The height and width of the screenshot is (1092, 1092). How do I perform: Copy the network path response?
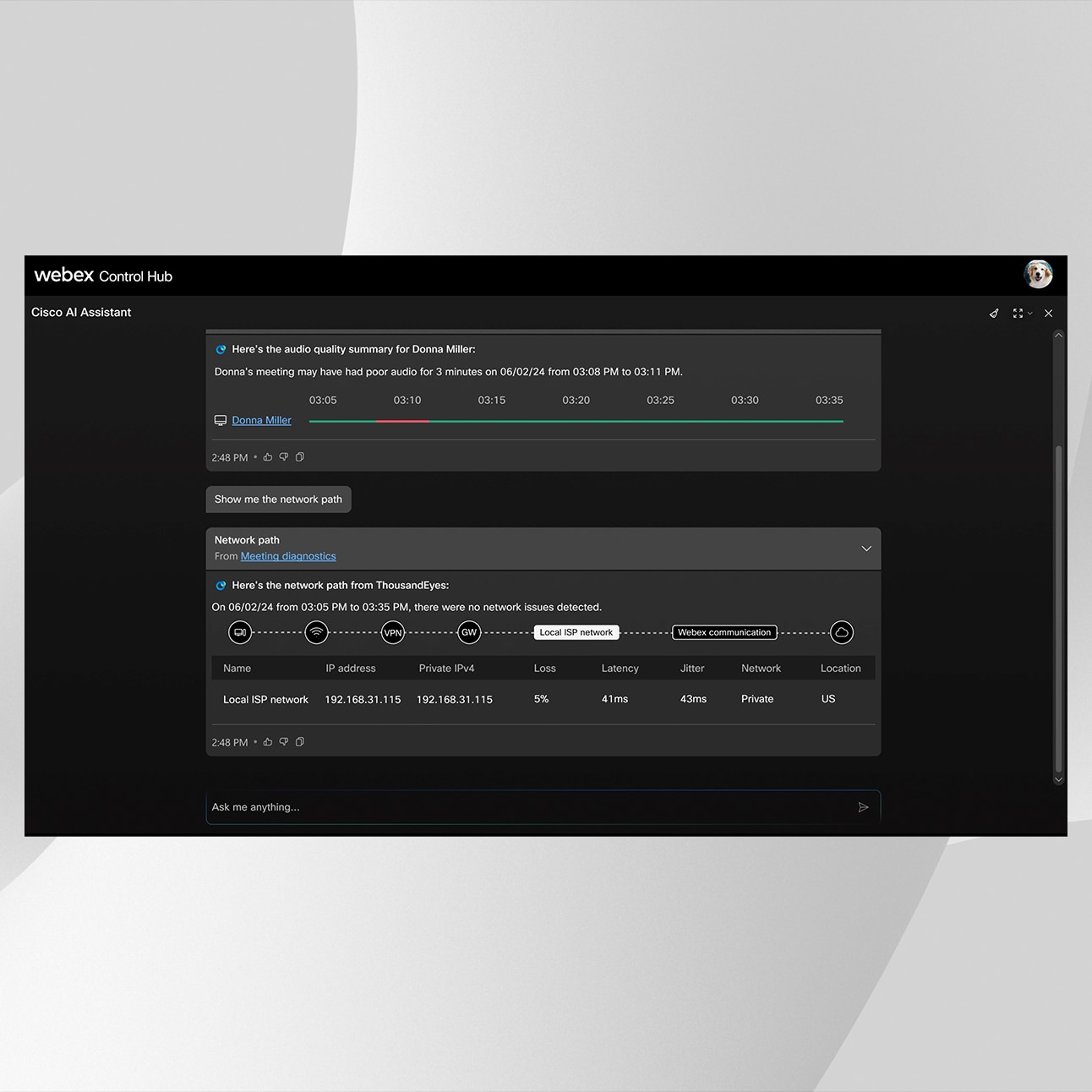tap(300, 742)
